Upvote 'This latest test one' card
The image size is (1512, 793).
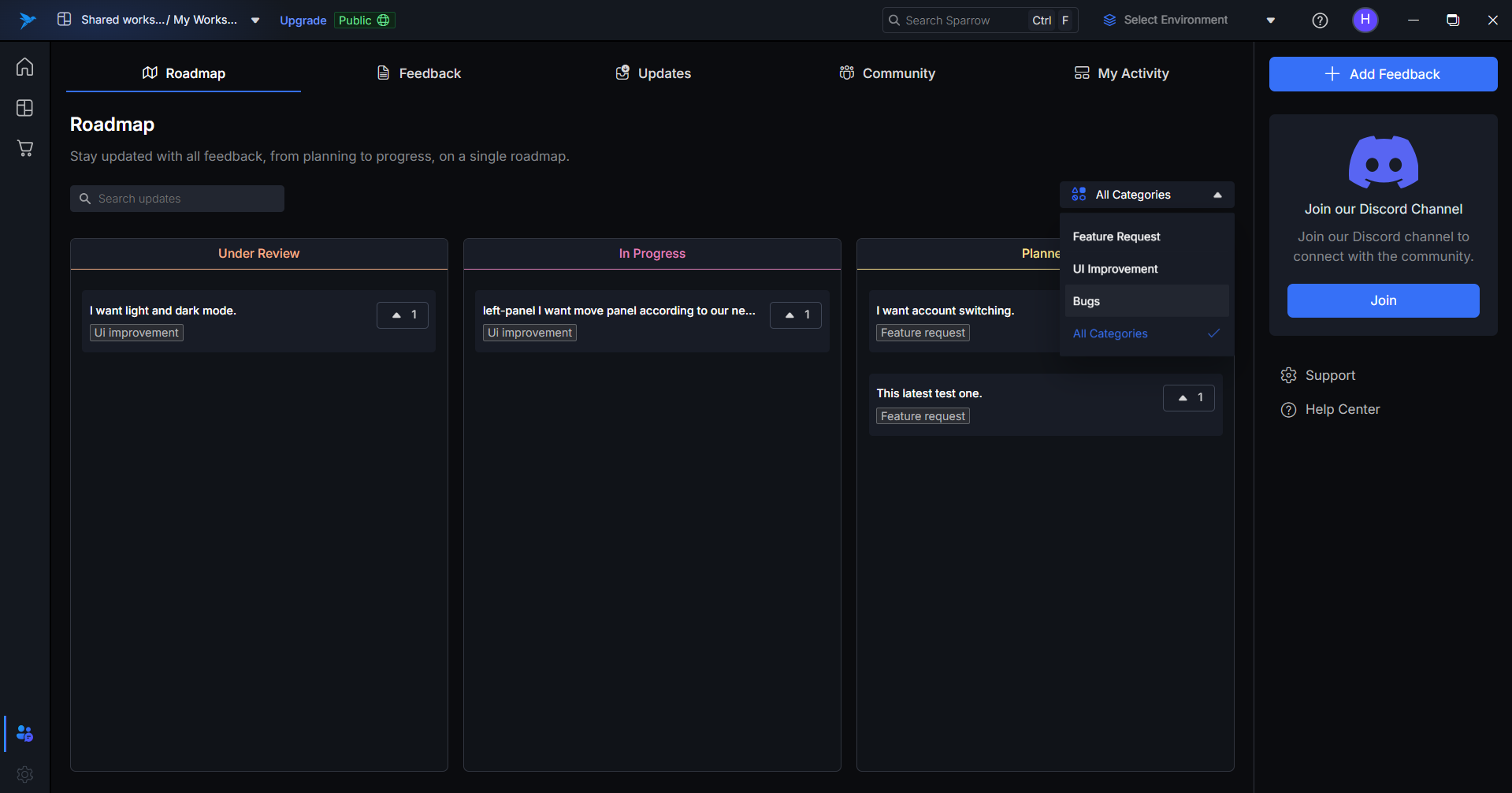[x=1188, y=398]
